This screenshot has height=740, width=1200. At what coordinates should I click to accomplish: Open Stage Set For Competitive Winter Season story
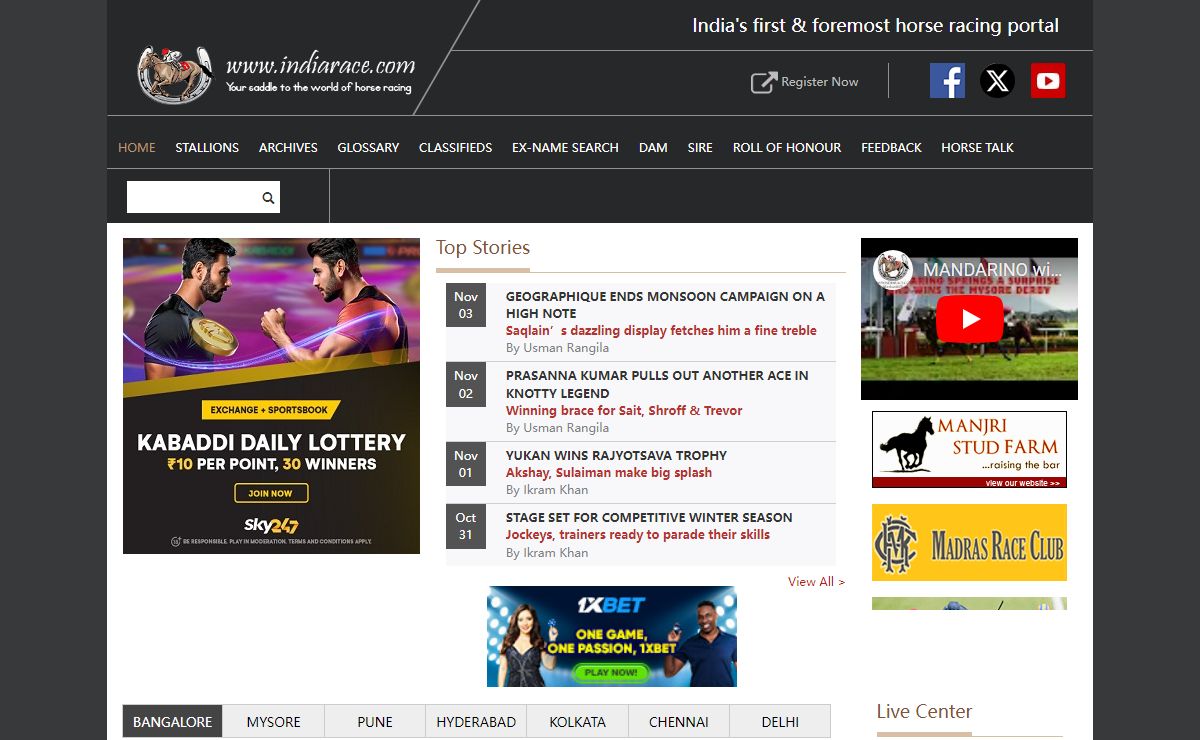point(649,517)
